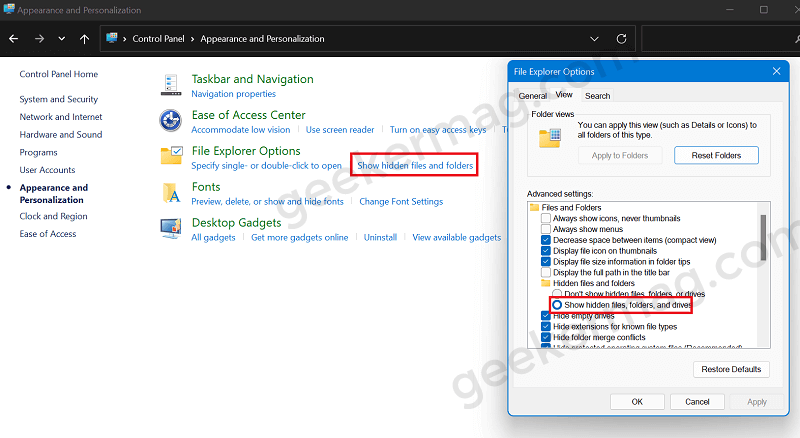Open Turn on easy access keys link
The image size is (800, 438).
tap(438, 130)
